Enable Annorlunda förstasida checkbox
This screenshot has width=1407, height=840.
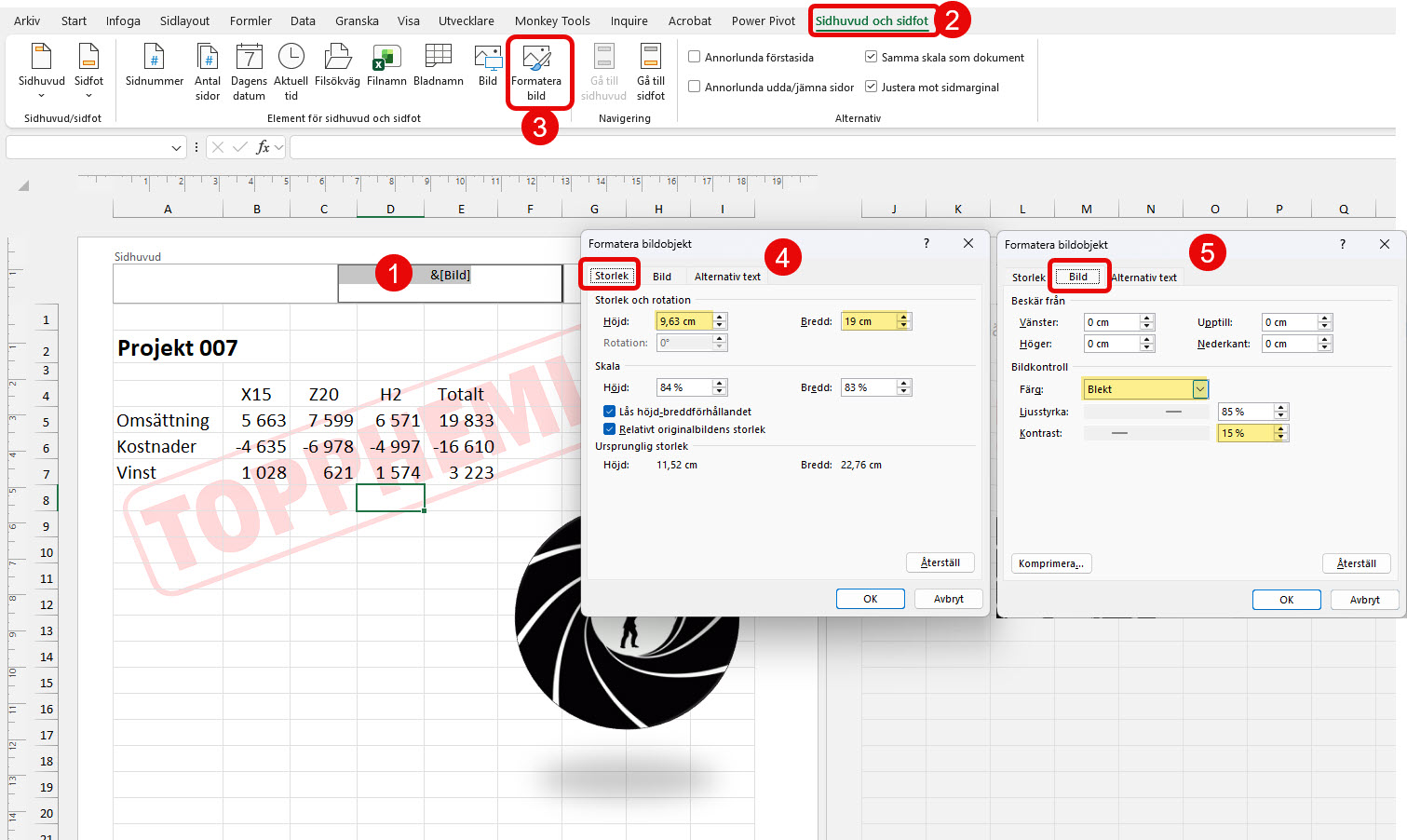point(695,57)
